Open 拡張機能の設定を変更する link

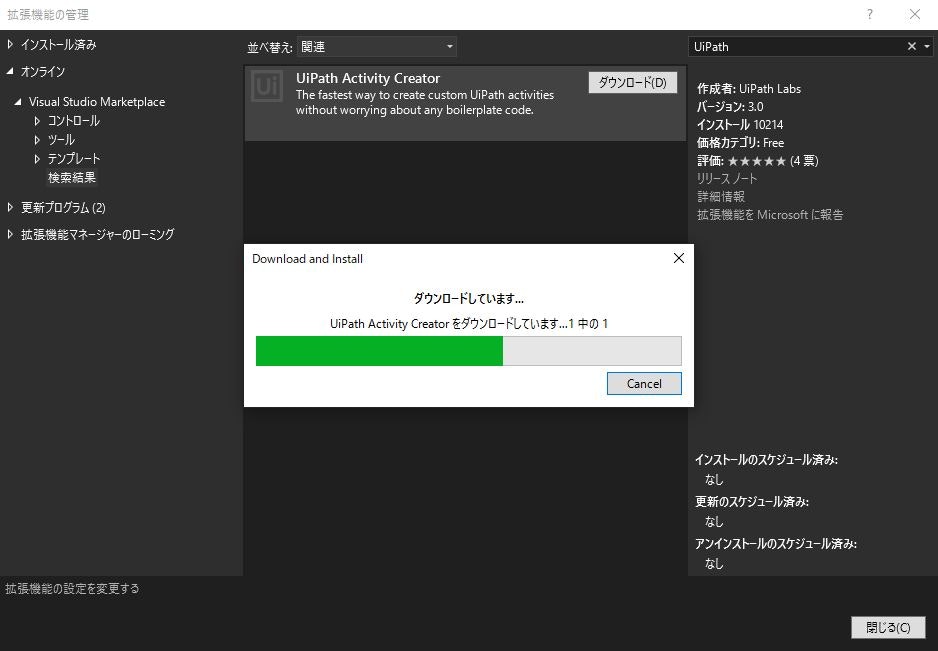[72, 588]
